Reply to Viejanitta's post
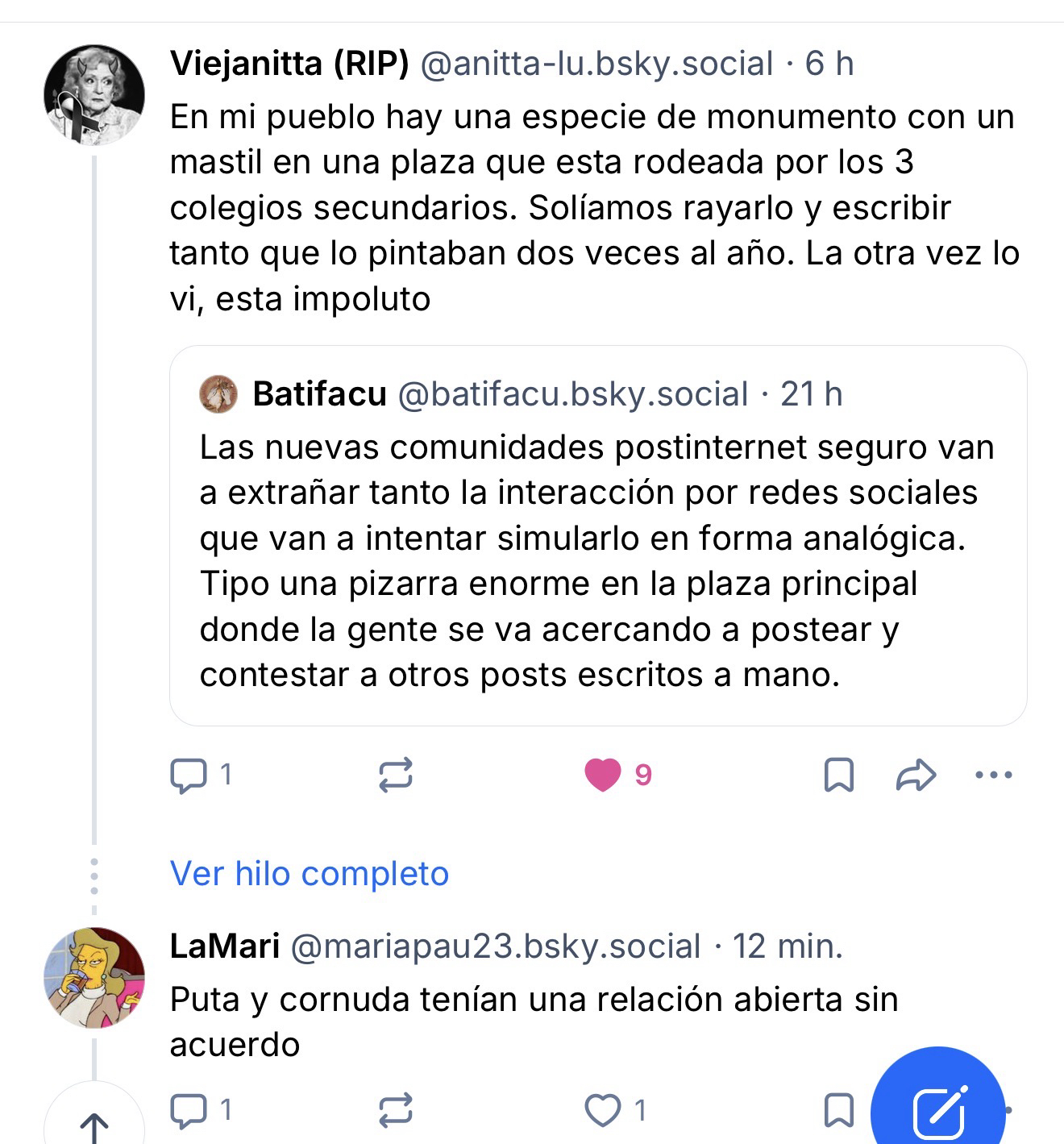This screenshot has width=1064, height=1144. pos(189,776)
